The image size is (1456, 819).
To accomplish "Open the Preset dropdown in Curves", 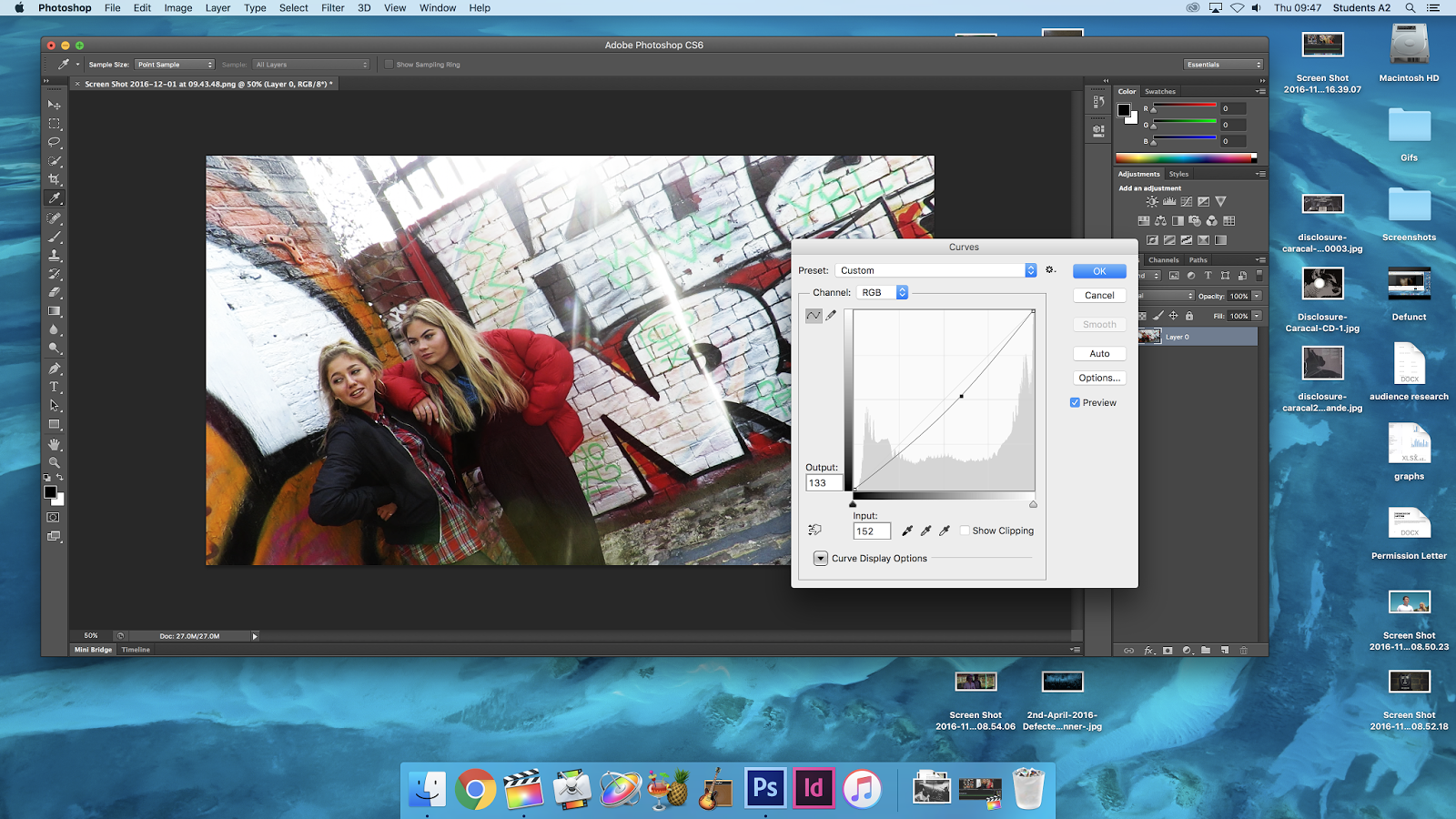I will point(935,270).
